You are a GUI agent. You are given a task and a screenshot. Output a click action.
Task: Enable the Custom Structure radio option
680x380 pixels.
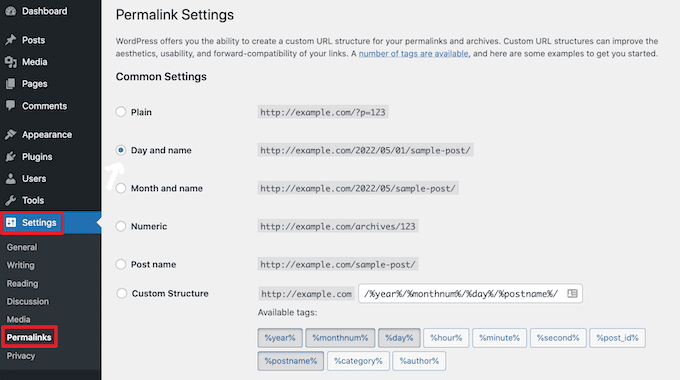(121, 293)
